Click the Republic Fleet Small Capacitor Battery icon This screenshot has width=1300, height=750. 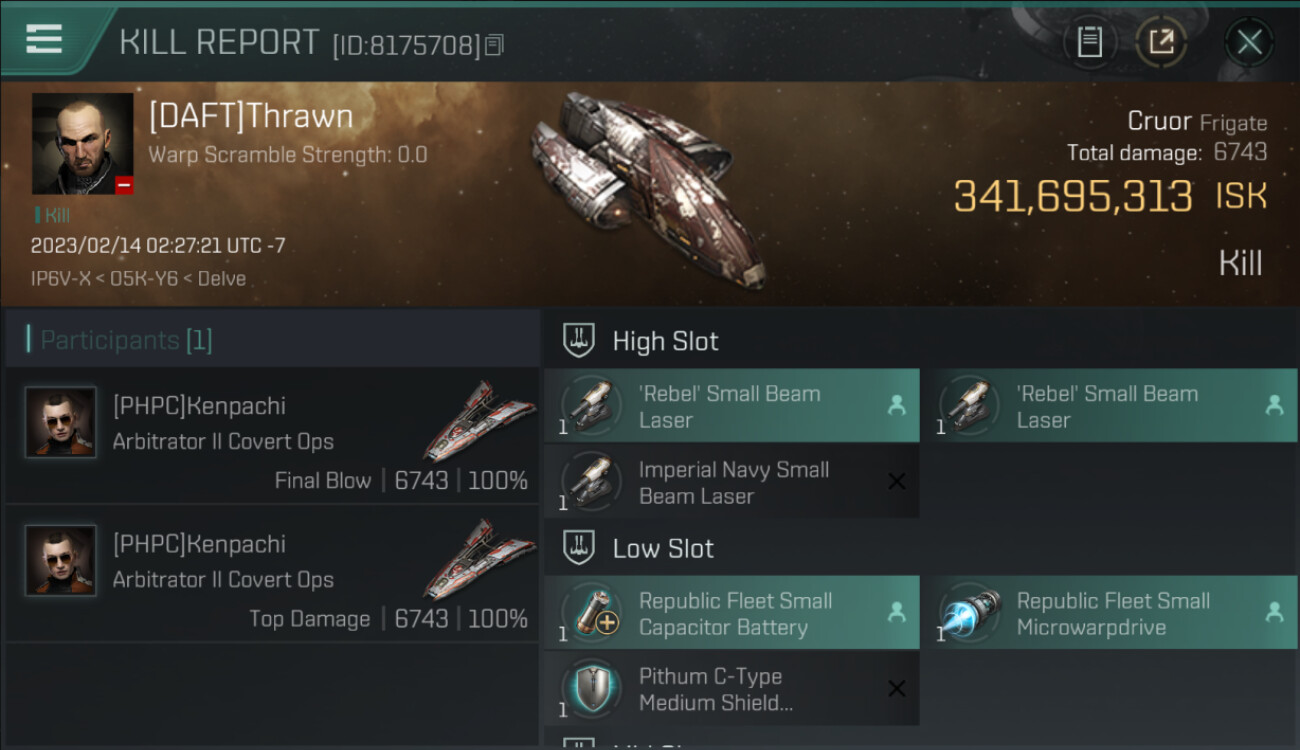[593, 613]
